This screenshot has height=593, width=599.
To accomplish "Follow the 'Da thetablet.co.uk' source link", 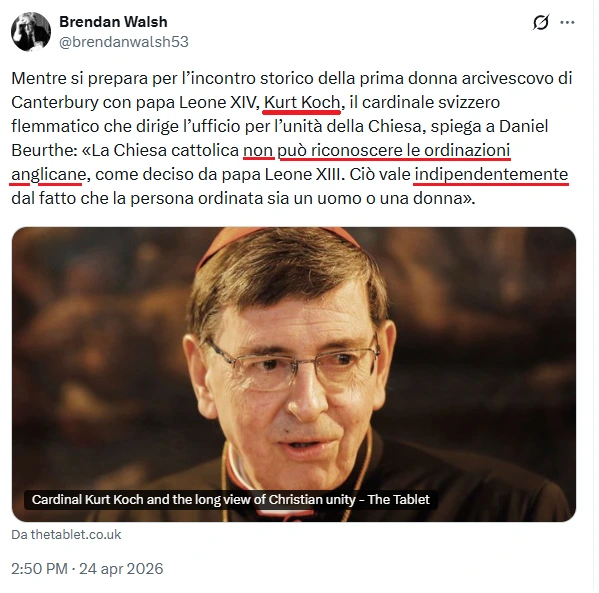I will point(66,534).
